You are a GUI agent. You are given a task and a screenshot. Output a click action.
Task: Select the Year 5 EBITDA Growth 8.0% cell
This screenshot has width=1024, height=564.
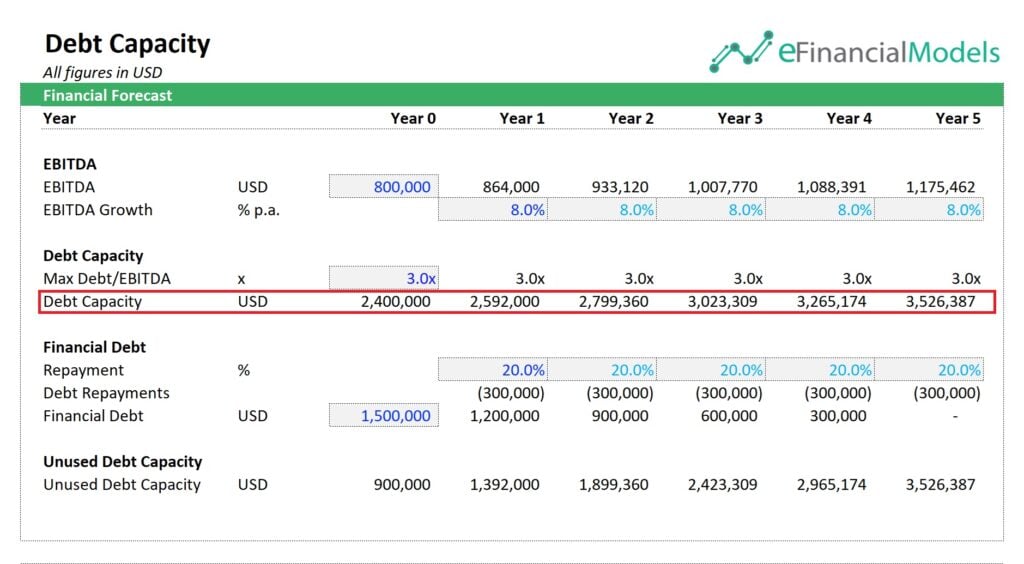click(929, 210)
